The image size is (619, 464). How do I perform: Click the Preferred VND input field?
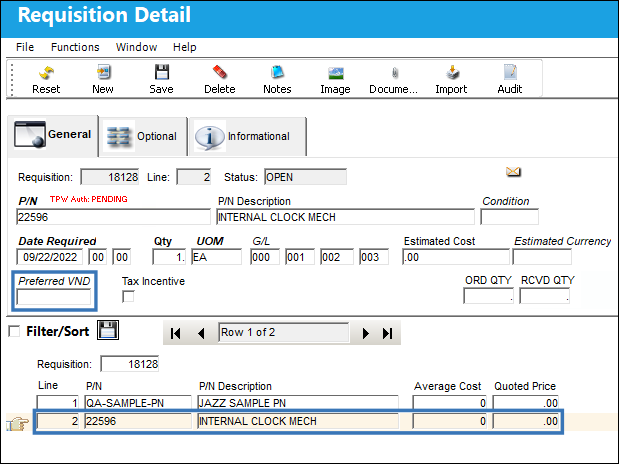pos(54,297)
